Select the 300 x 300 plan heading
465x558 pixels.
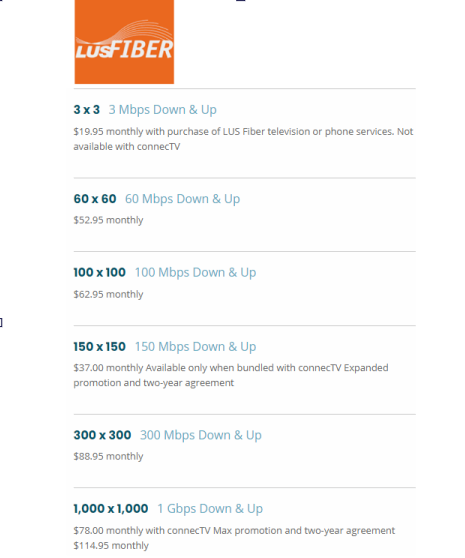102,435
